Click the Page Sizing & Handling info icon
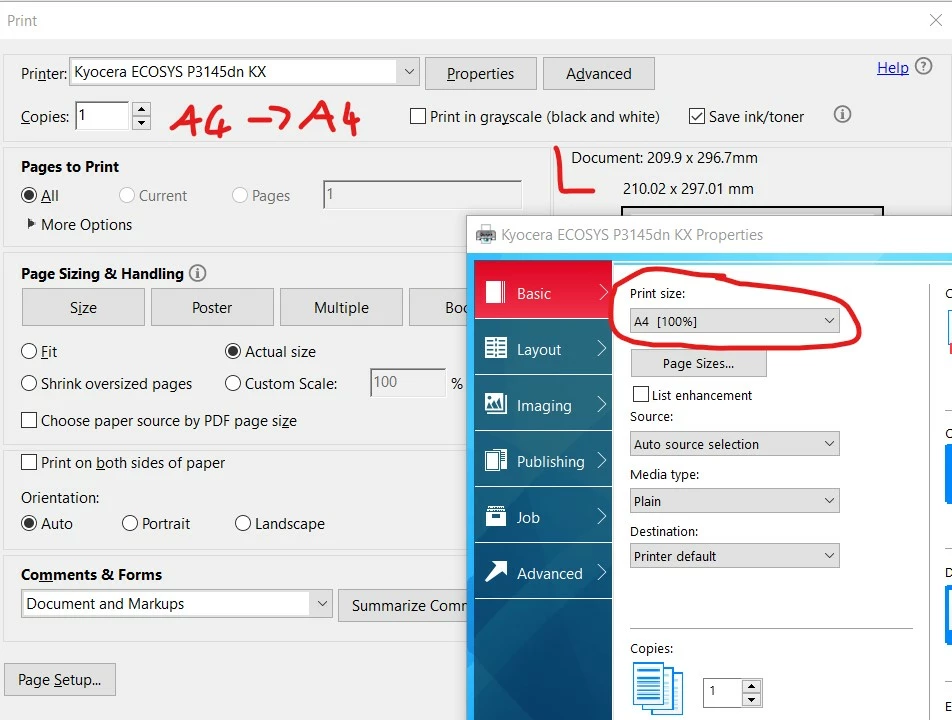 click(197, 273)
